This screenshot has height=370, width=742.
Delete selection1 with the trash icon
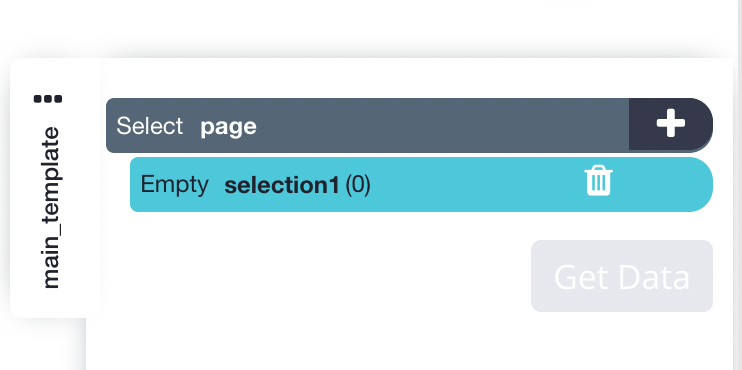(599, 180)
